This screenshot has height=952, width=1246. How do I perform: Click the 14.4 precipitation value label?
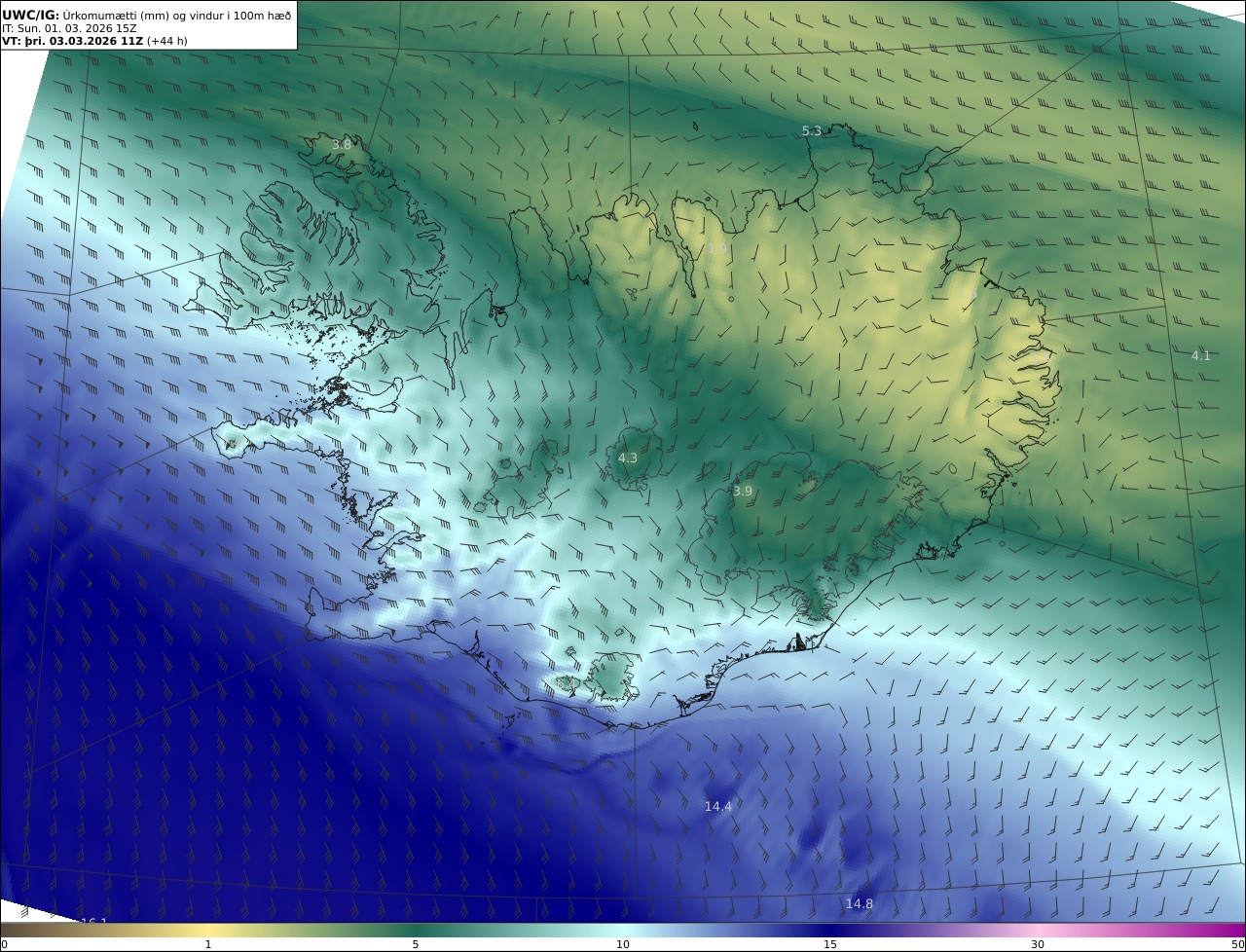point(718,806)
